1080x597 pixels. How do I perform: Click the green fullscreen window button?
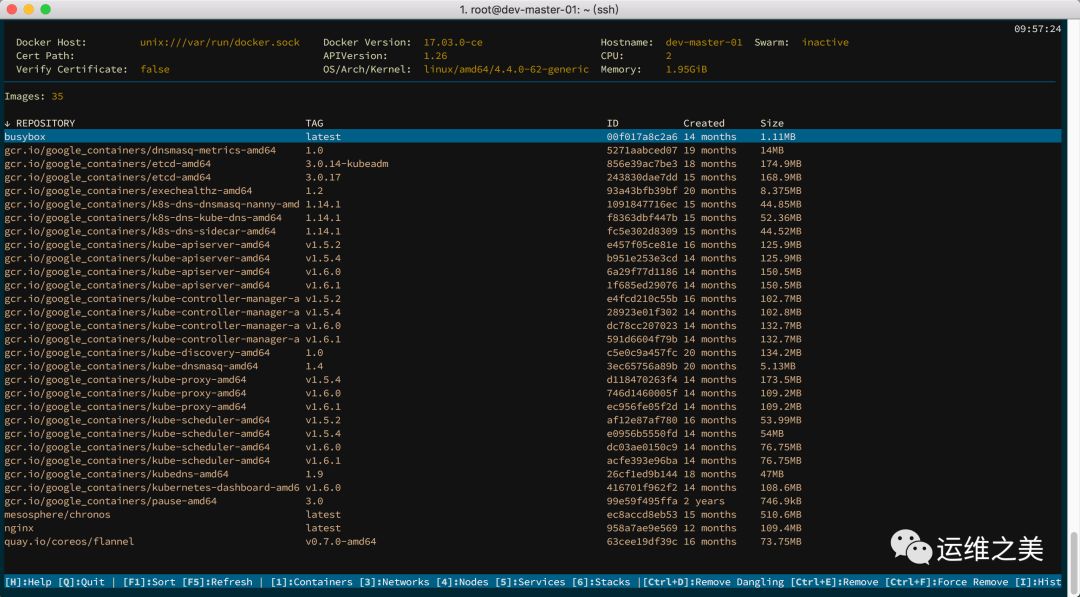(45, 9)
